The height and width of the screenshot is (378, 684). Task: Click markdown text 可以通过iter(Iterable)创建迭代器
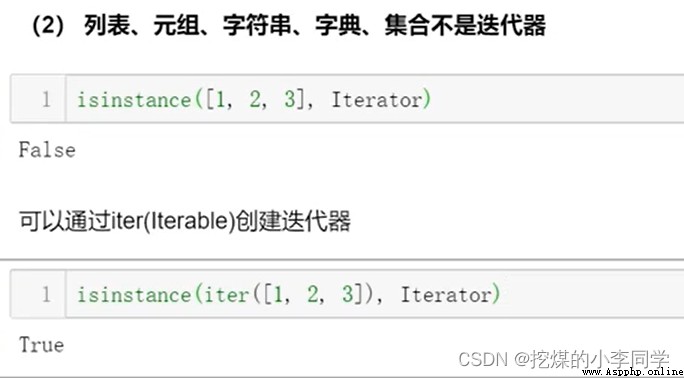[x=185, y=221]
